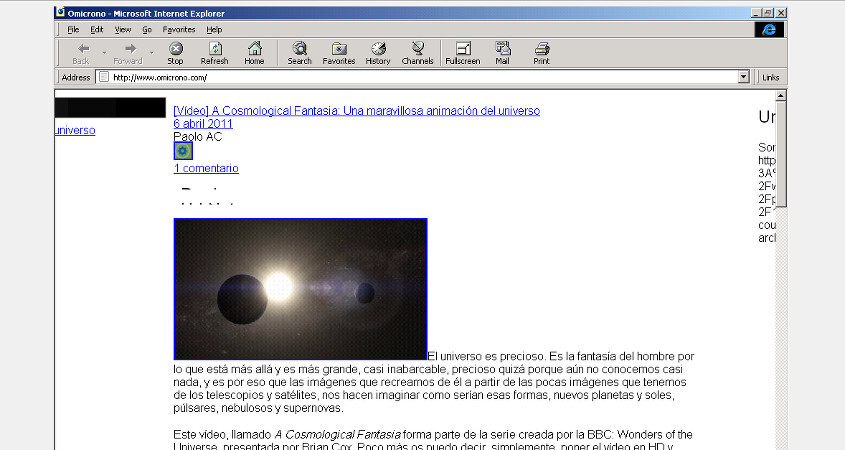The width and height of the screenshot is (845, 450).
Task: Stop loading the page
Action: 176,53
